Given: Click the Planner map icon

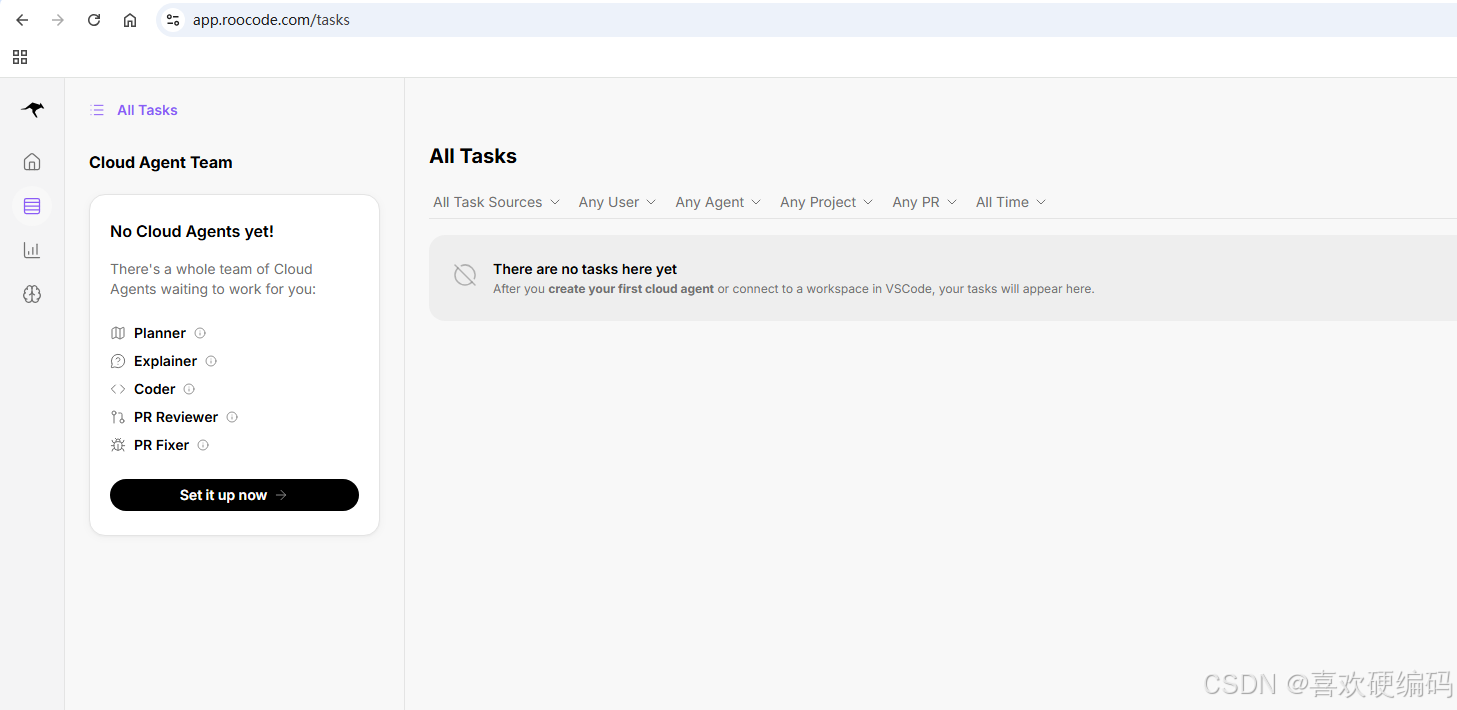Looking at the screenshot, I should click(x=118, y=333).
